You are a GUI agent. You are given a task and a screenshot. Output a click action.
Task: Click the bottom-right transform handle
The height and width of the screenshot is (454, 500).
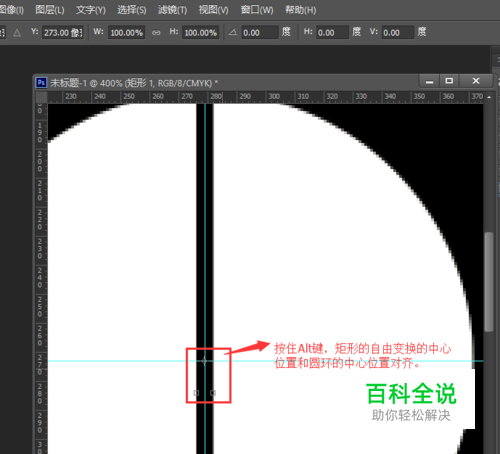pyautogui.click(x=213, y=393)
